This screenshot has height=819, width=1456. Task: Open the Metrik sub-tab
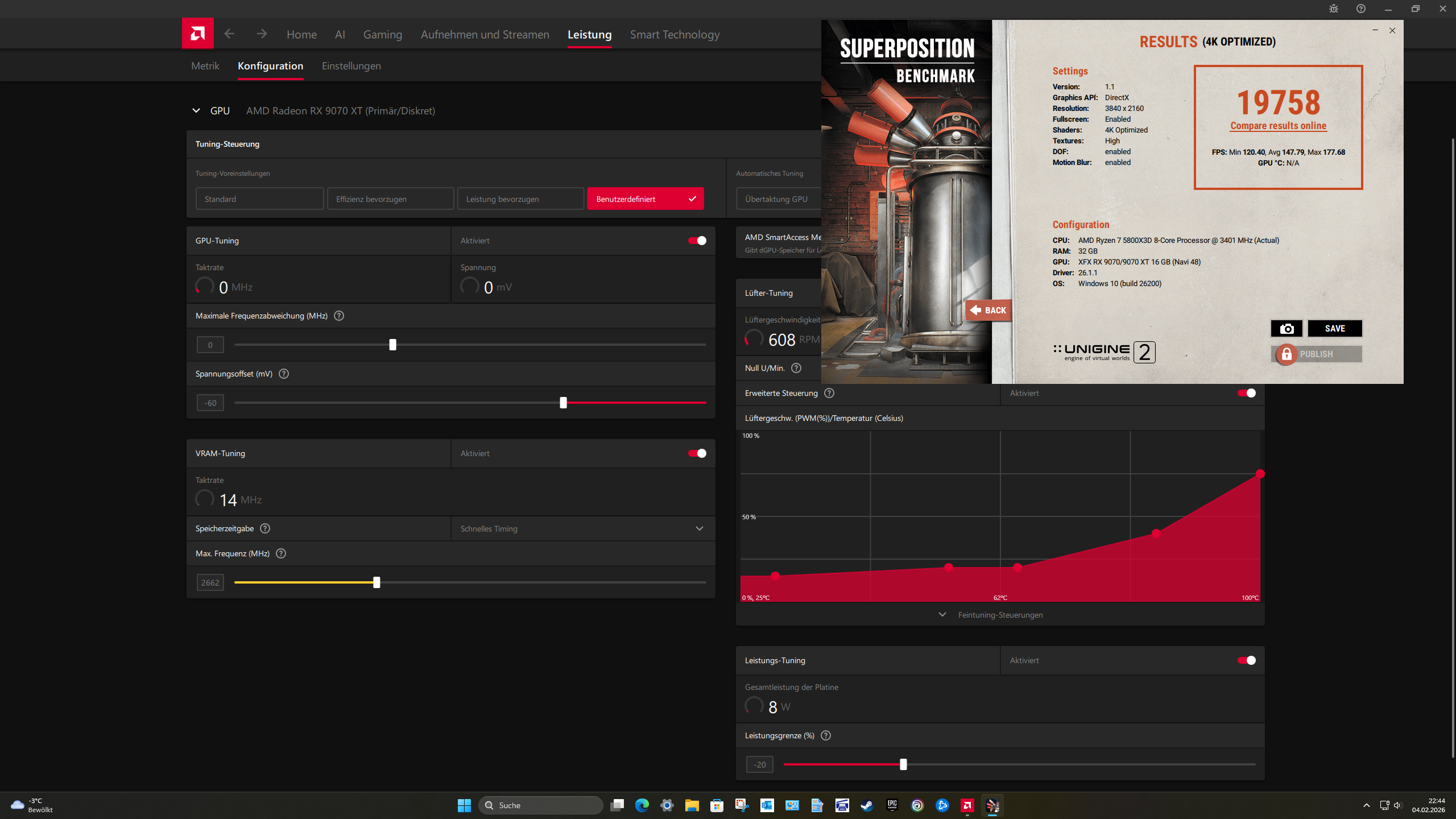[x=205, y=66]
